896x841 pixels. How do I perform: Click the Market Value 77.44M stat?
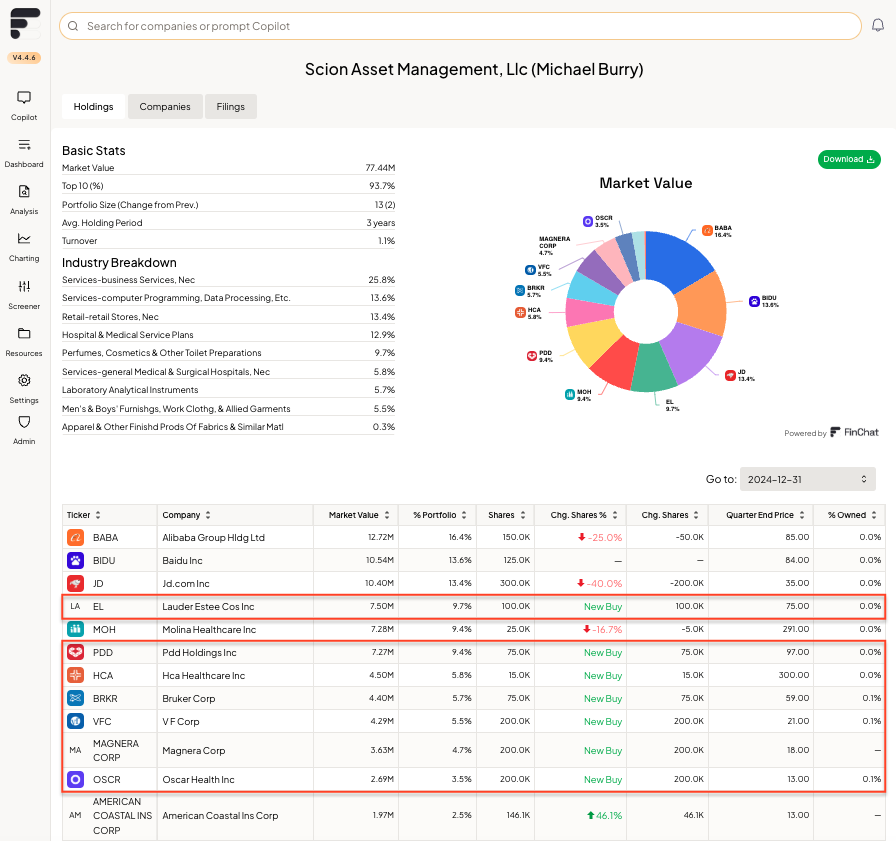(229, 168)
